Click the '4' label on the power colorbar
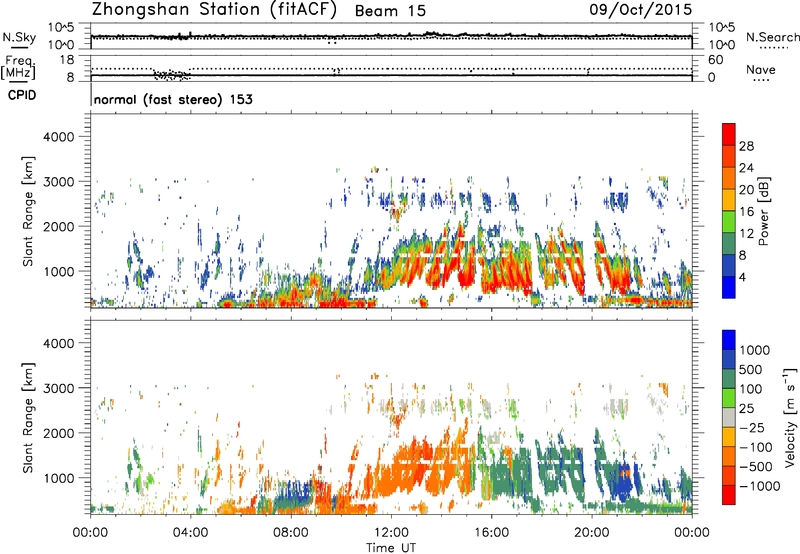This screenshot has width=800, height=554. (x=742, y=277)
